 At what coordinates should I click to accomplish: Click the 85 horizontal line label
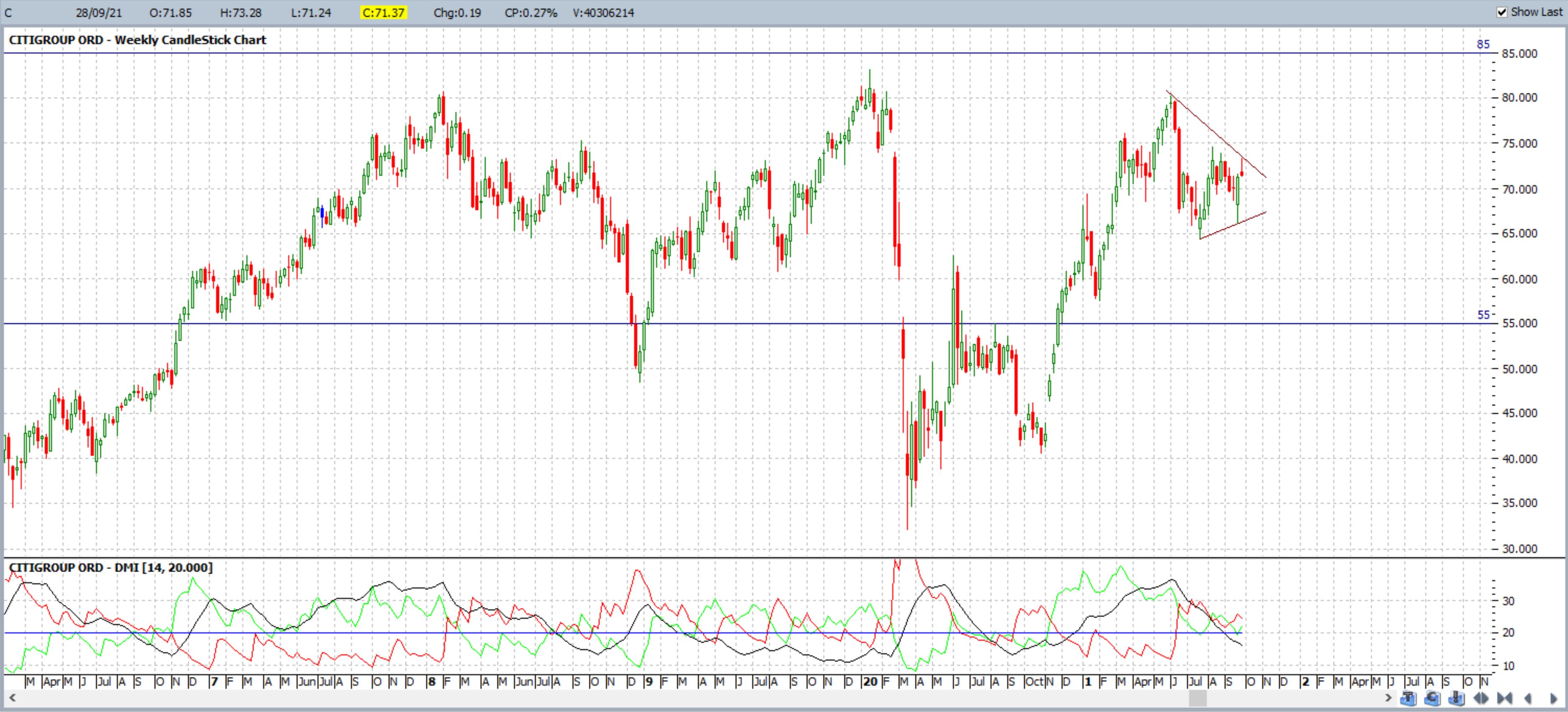tap(1484, 44)
